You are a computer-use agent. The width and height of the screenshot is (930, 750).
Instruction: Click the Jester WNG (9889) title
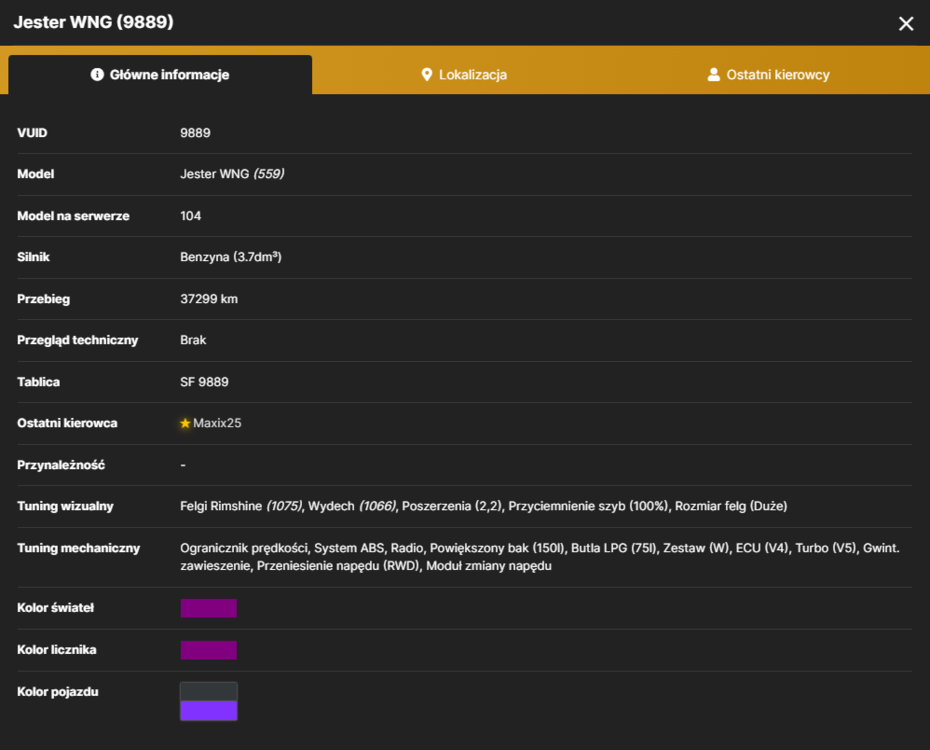(x=94, y=22)
